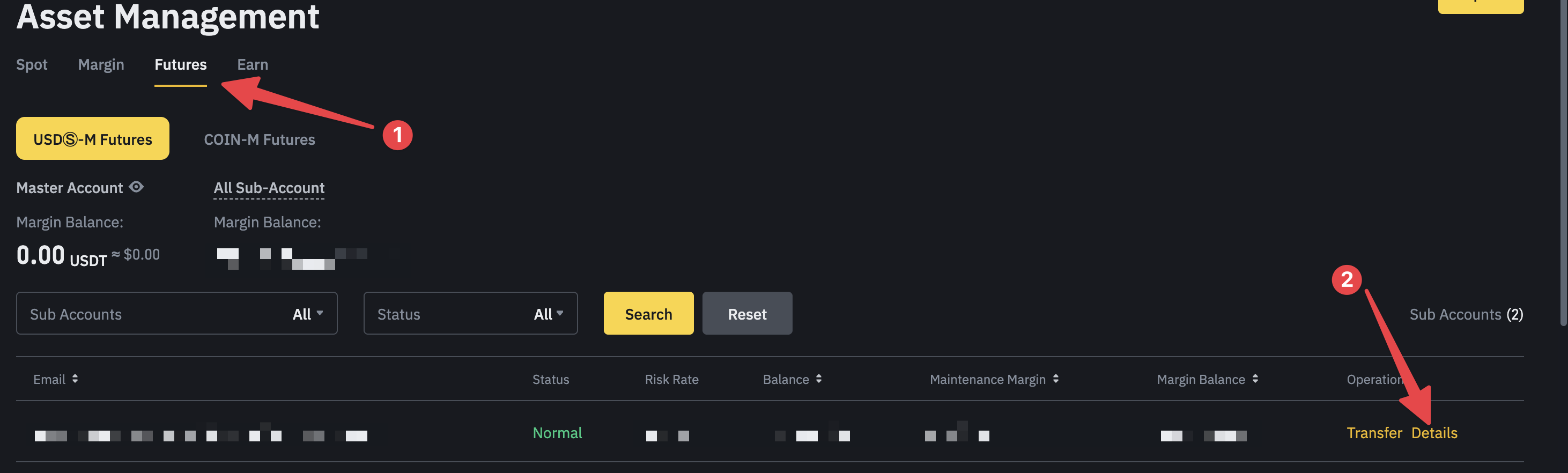View Details of the sub-account

tap(1434, 433)
